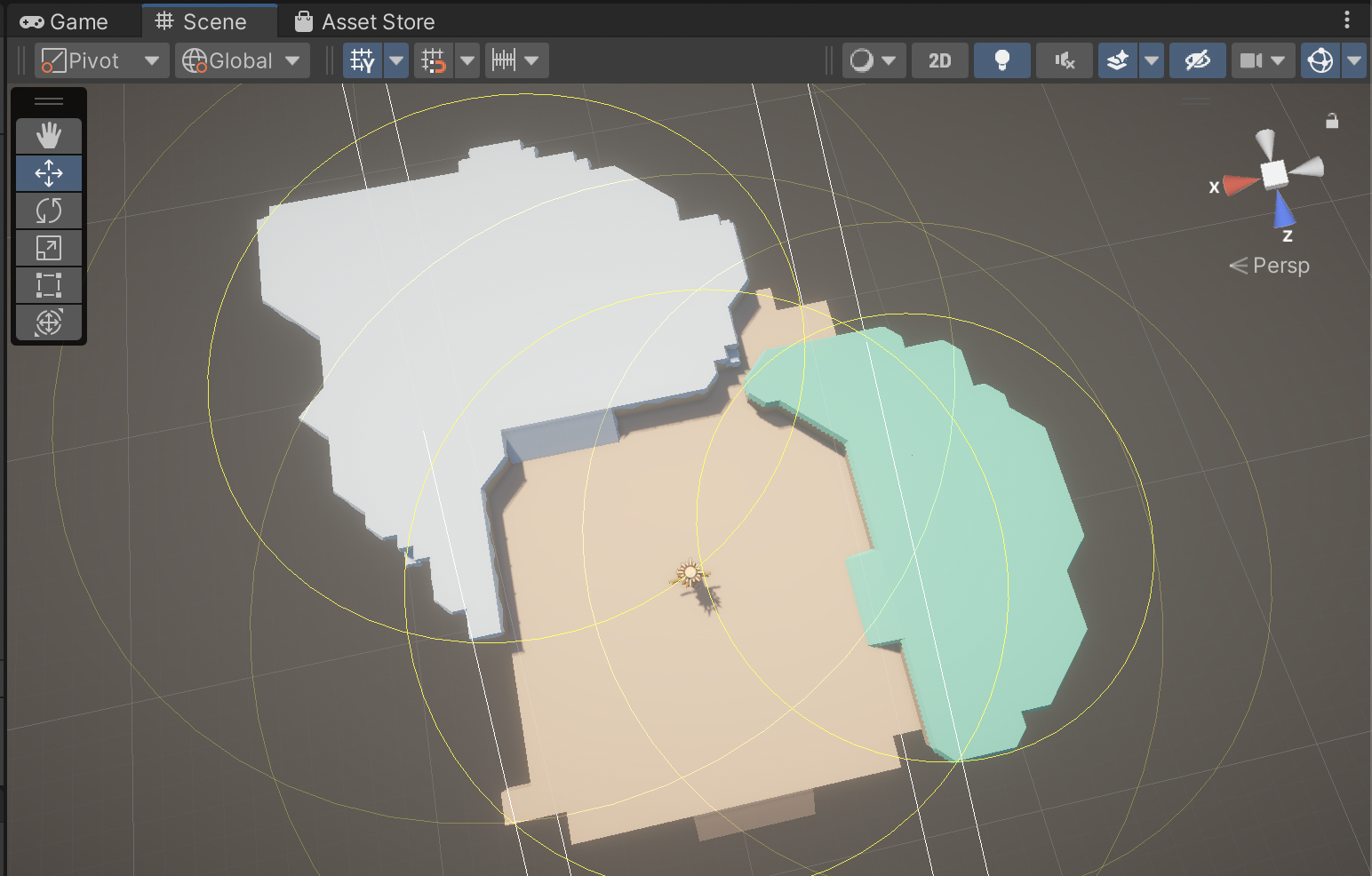This screenshot has width=1372, height=876.
Task: Toggle scene effects button
Action: 1118,60
